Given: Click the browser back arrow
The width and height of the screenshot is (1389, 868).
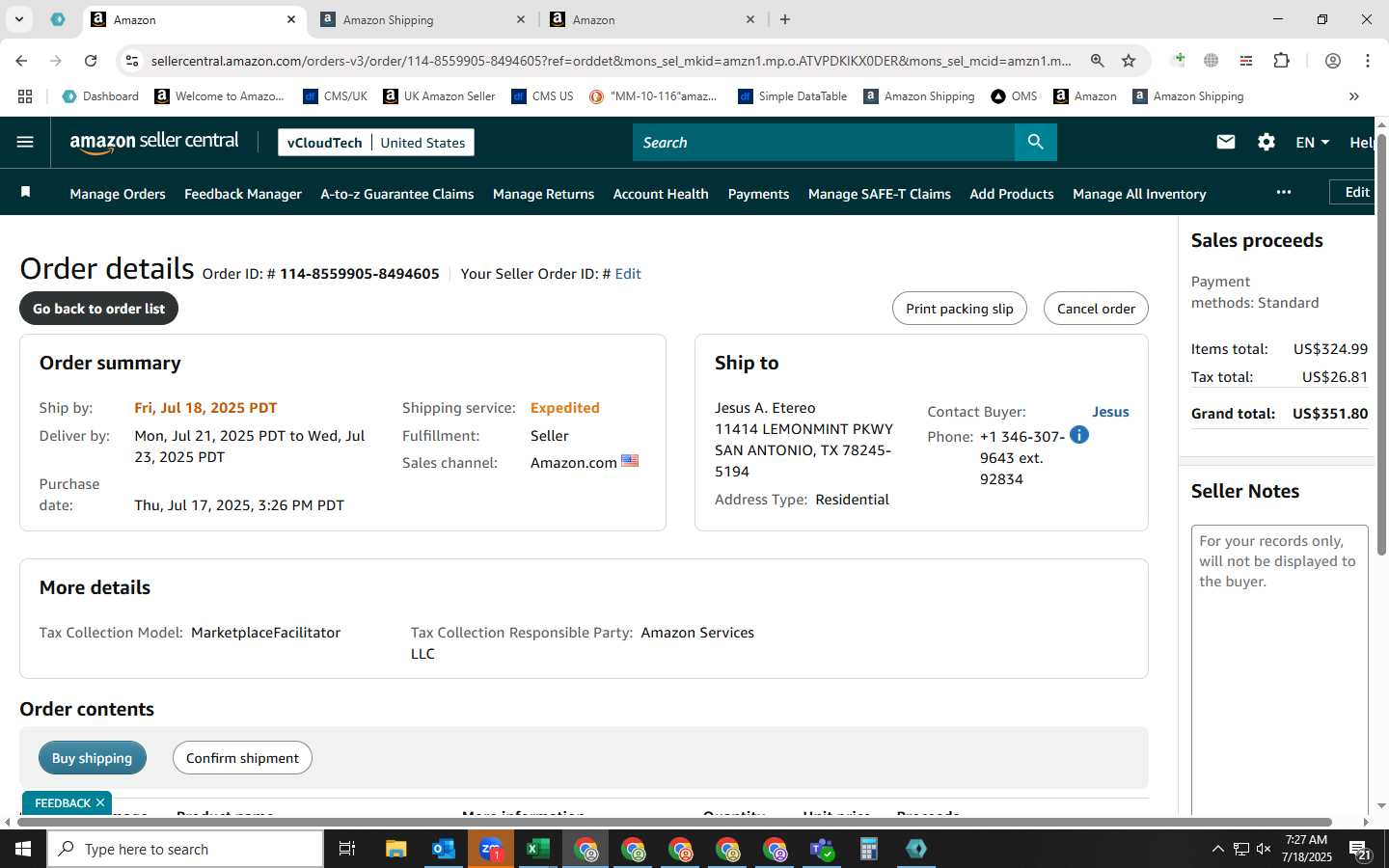Looking at the screenshot, I should click(21, 60).
